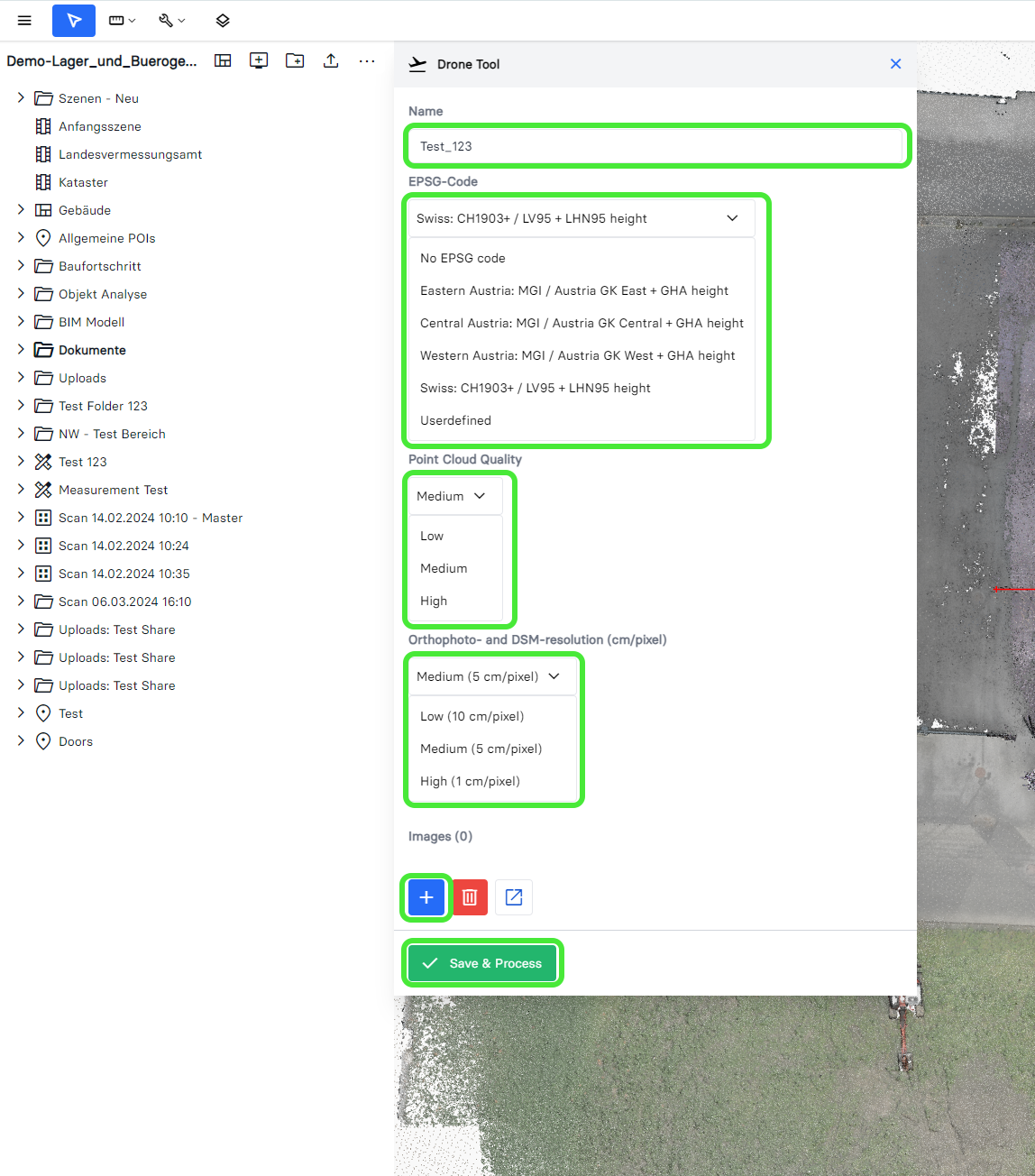Screen dimensions: 1035x1176
Task: Select the Landesvermessungsamt scene
Action: 130,154
